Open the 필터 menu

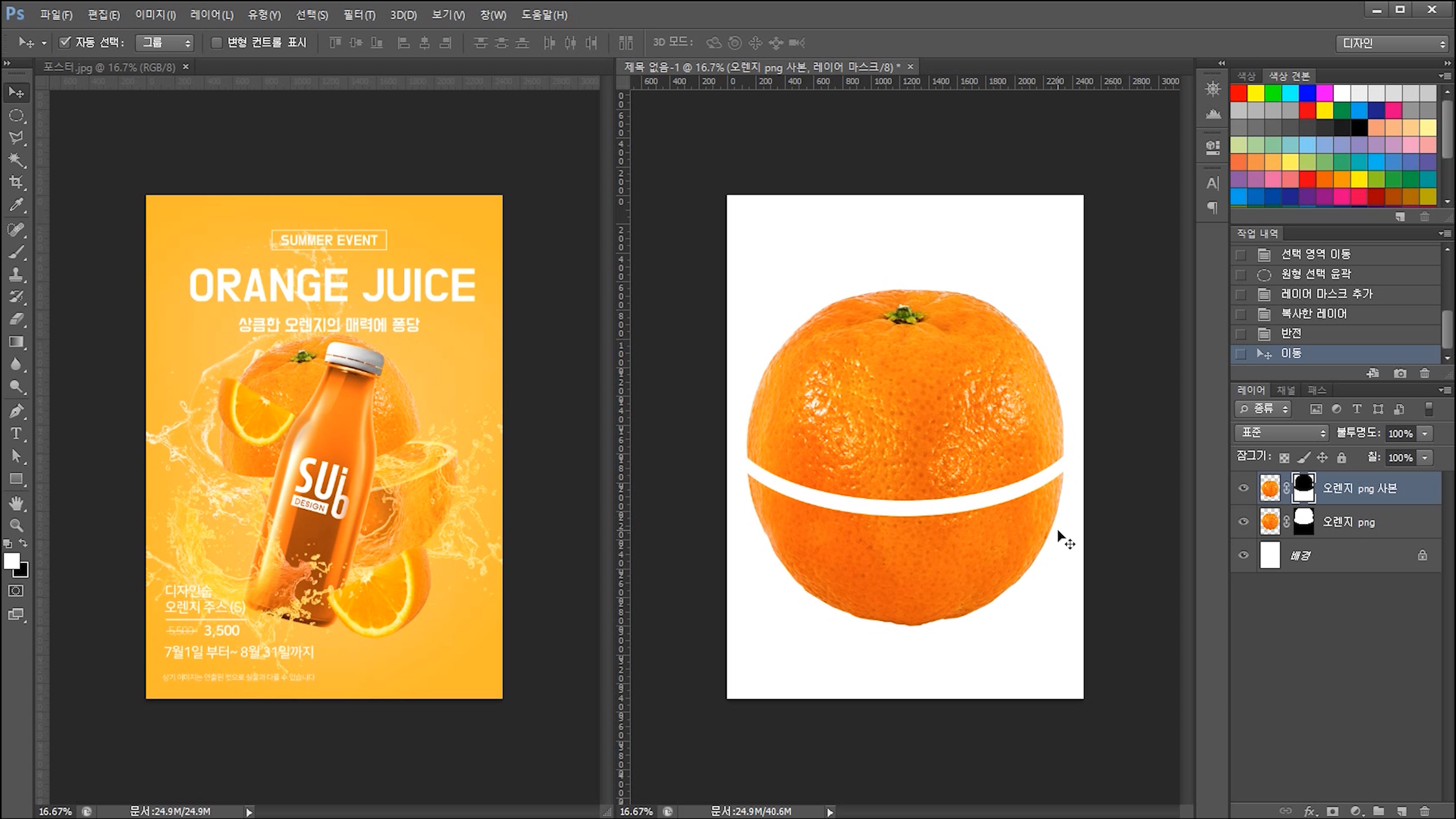[x=359, y=15]
